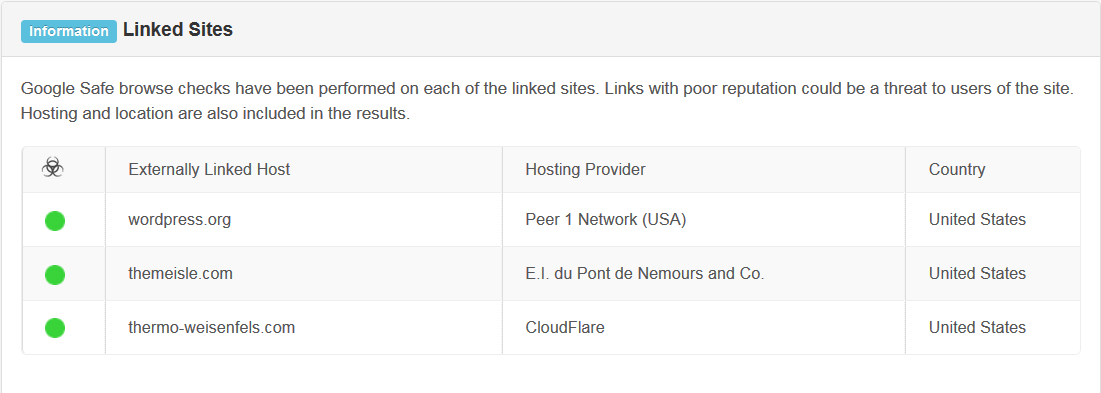Open the wordpress.org host entry
Image resolution: width=1101 pixels, height=393 pixels.
180,220
